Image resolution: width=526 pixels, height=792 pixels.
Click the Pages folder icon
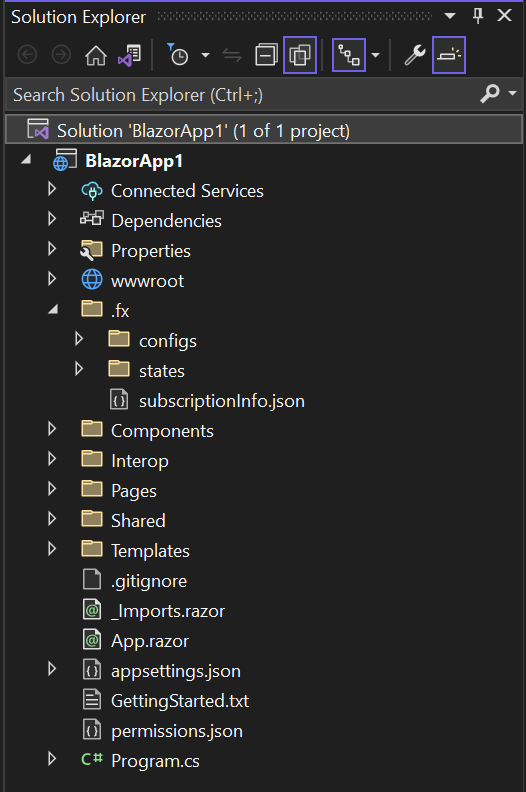click(x=92, y=488)
